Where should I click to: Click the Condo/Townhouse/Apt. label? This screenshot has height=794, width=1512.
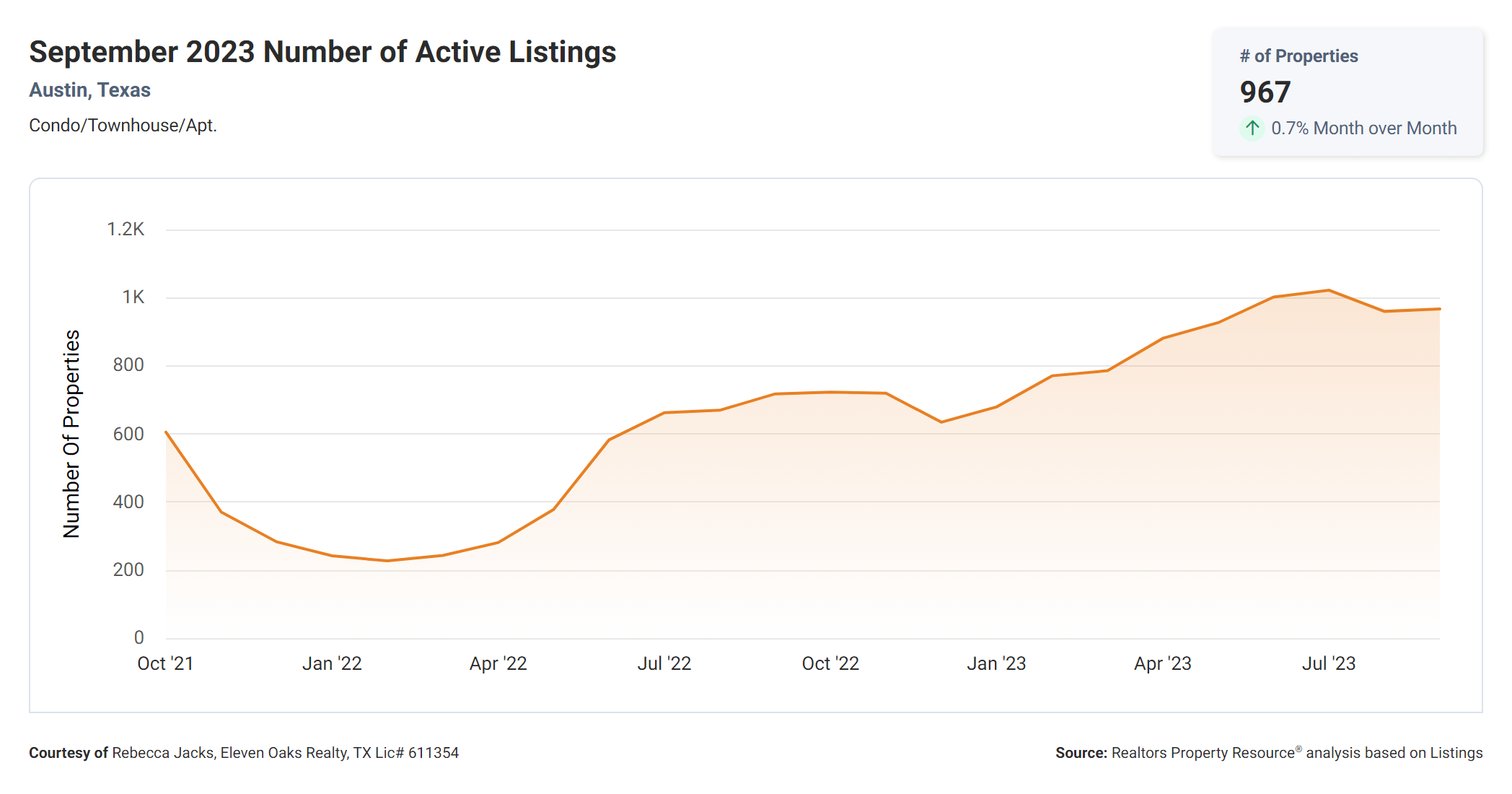123,126
